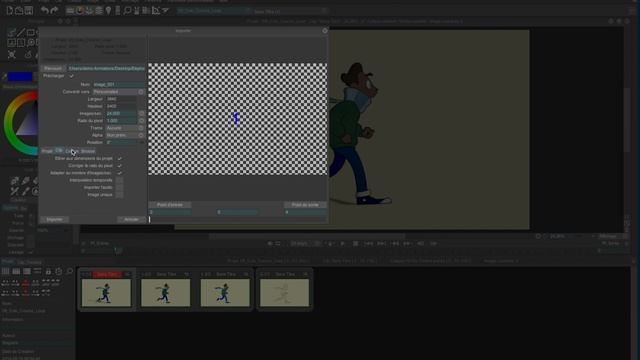Click the color wheel icon in top toolbar
The image size is (640, 360).
[x=80, y=10]
